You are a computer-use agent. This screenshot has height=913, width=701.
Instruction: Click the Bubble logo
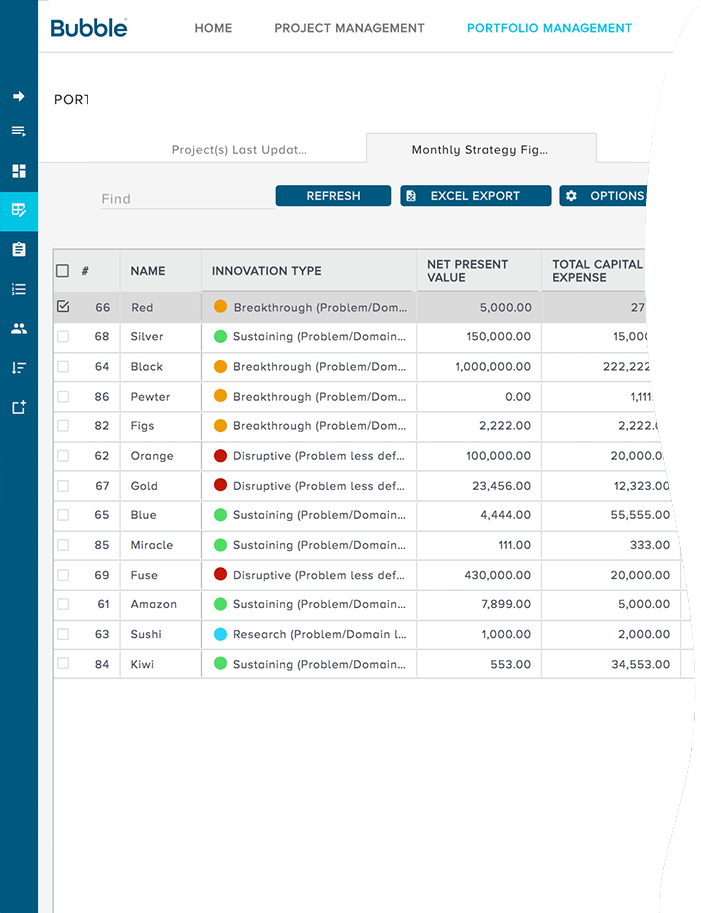pos(88,28)
